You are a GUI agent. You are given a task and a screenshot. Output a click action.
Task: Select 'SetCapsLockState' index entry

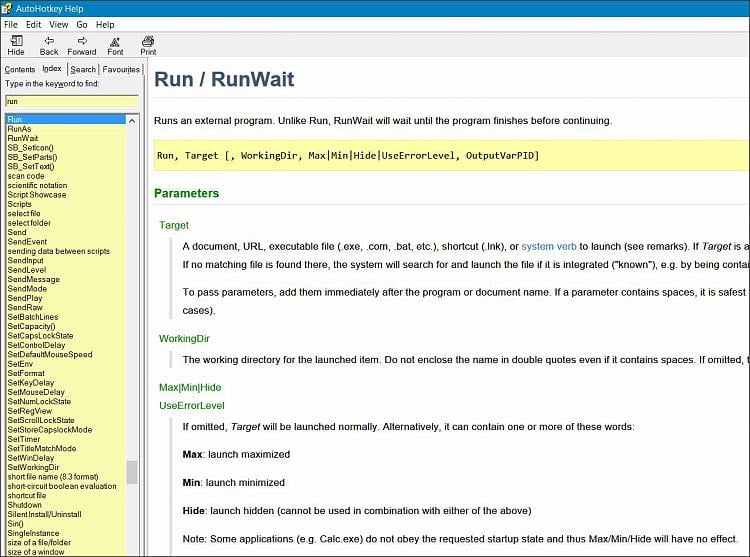tap(40, 336)
